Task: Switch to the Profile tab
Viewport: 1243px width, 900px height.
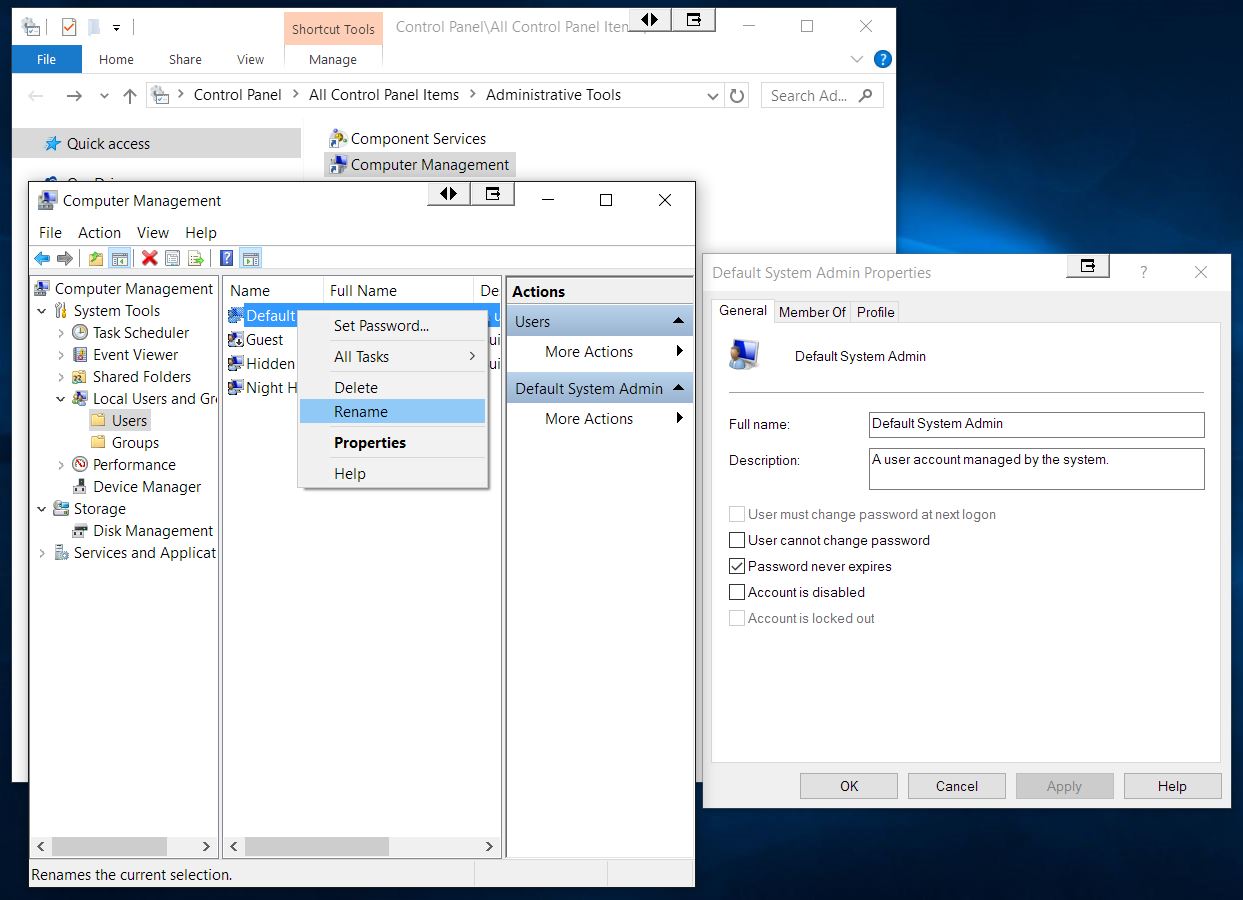Action: tap(875, 312)
